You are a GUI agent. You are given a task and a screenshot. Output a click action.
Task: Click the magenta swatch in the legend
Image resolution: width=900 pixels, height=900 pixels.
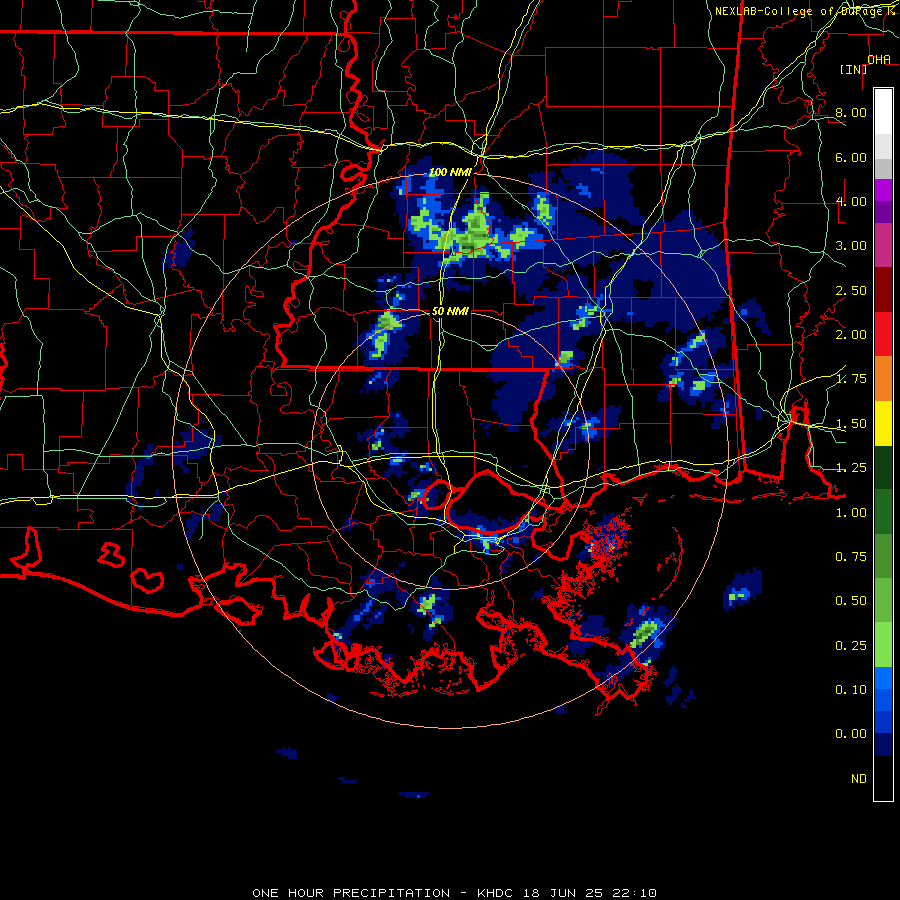pos(883,190)
